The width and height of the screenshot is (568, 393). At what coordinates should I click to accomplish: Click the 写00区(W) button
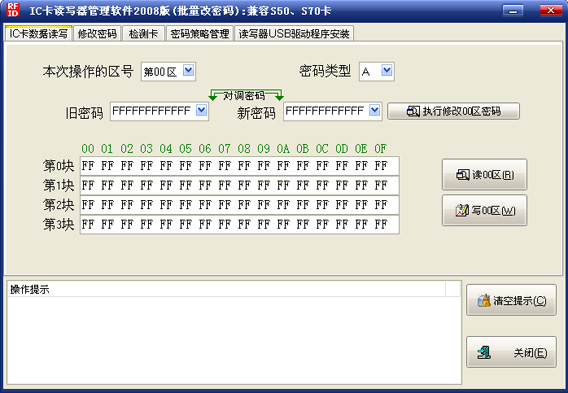pyautogui.click(x=484, y=210)
